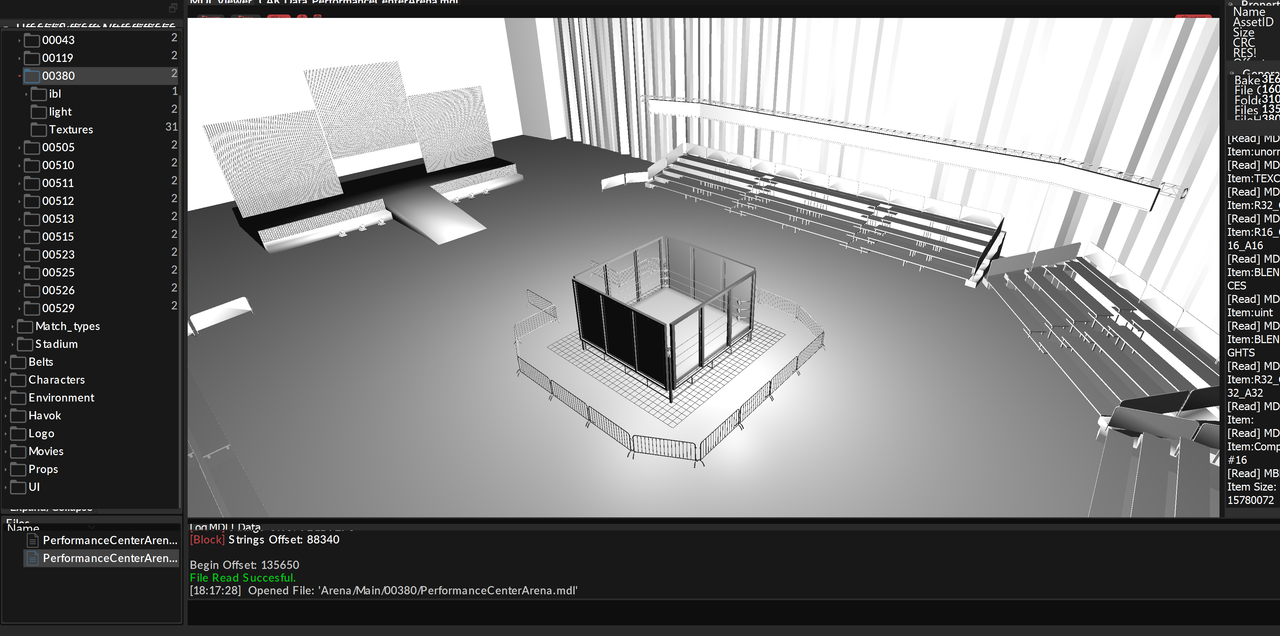
Task: Click the 'Begin Offset: 135650' log line
Action: click(244, 565)
